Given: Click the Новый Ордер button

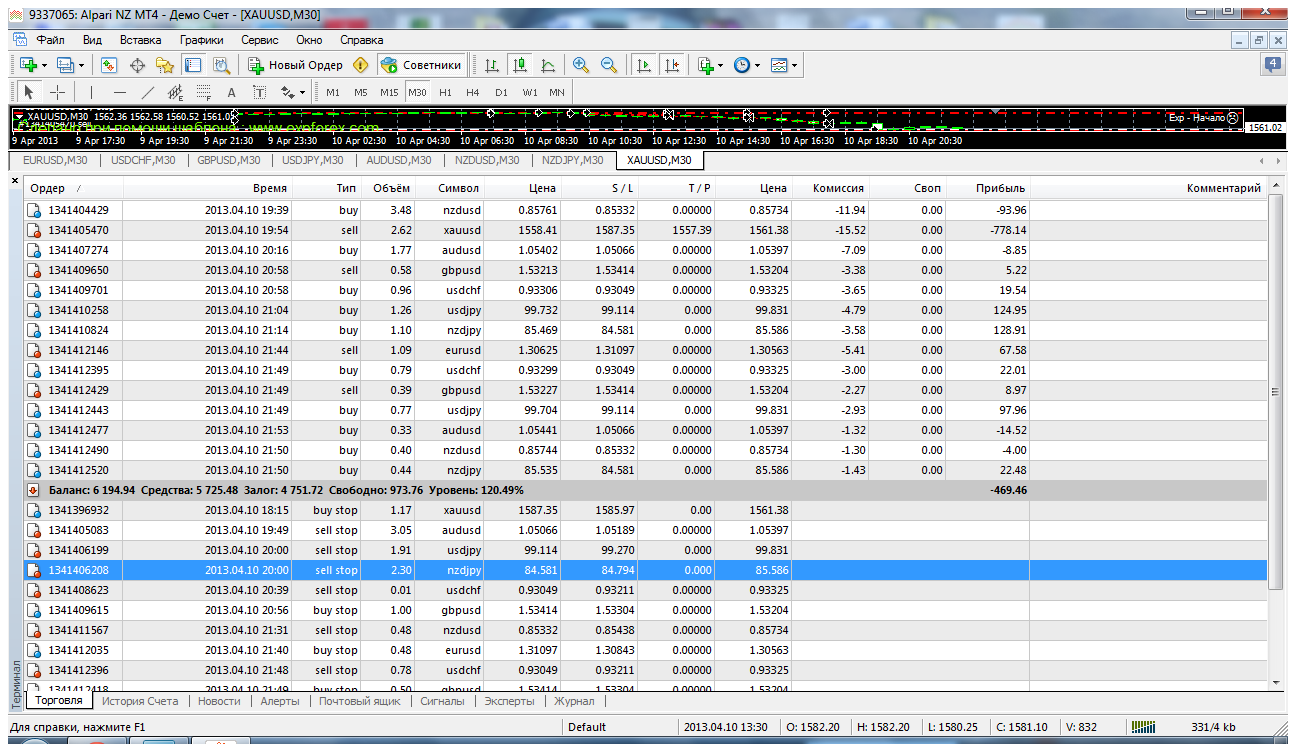Looking at the screenshot, I should pos(296,65).
